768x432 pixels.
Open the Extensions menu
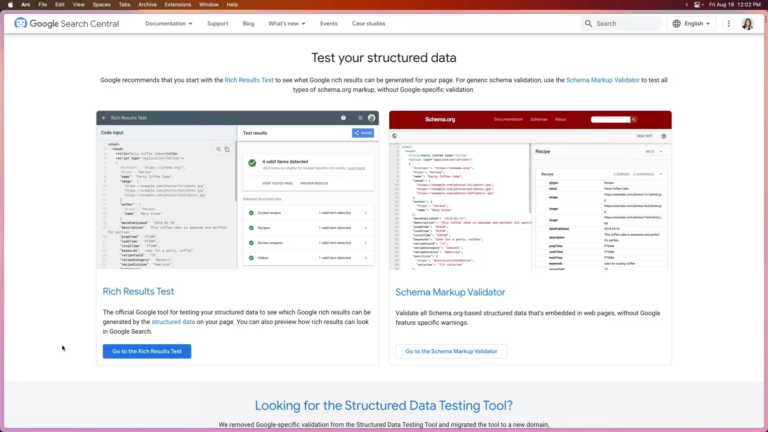[178, 4]
